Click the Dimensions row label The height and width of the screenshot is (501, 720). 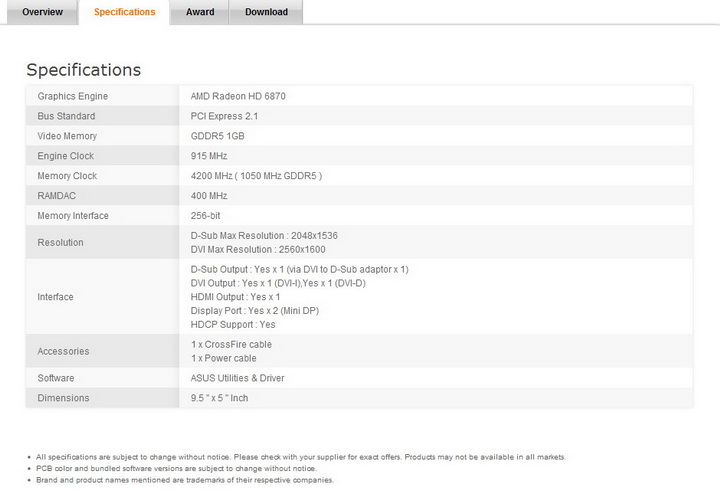tap(63, 398)
